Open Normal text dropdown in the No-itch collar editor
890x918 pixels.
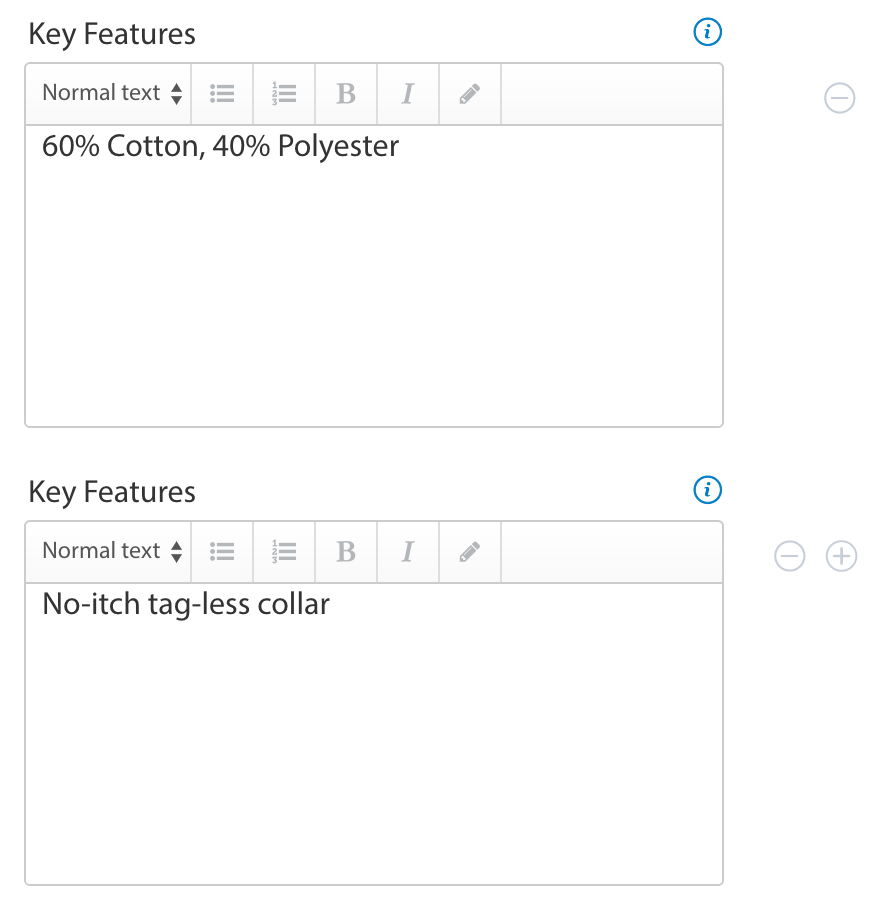coord(112,552)
